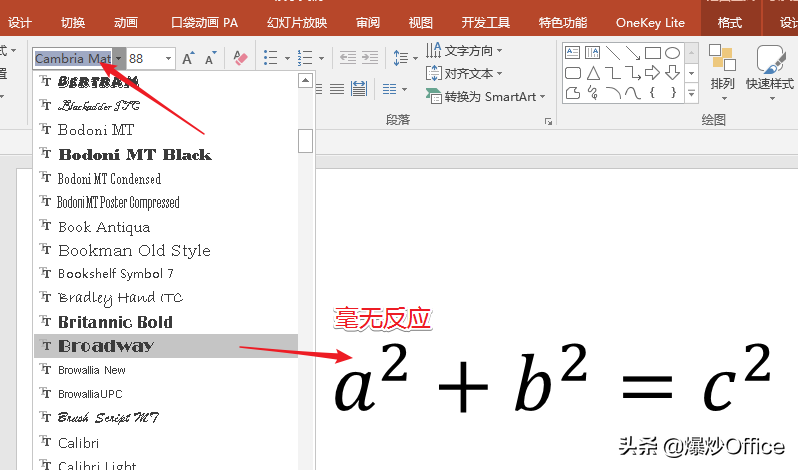Clear all text formatting with eraser icon
The image size is (798, 470).
(x=240, y=58)
